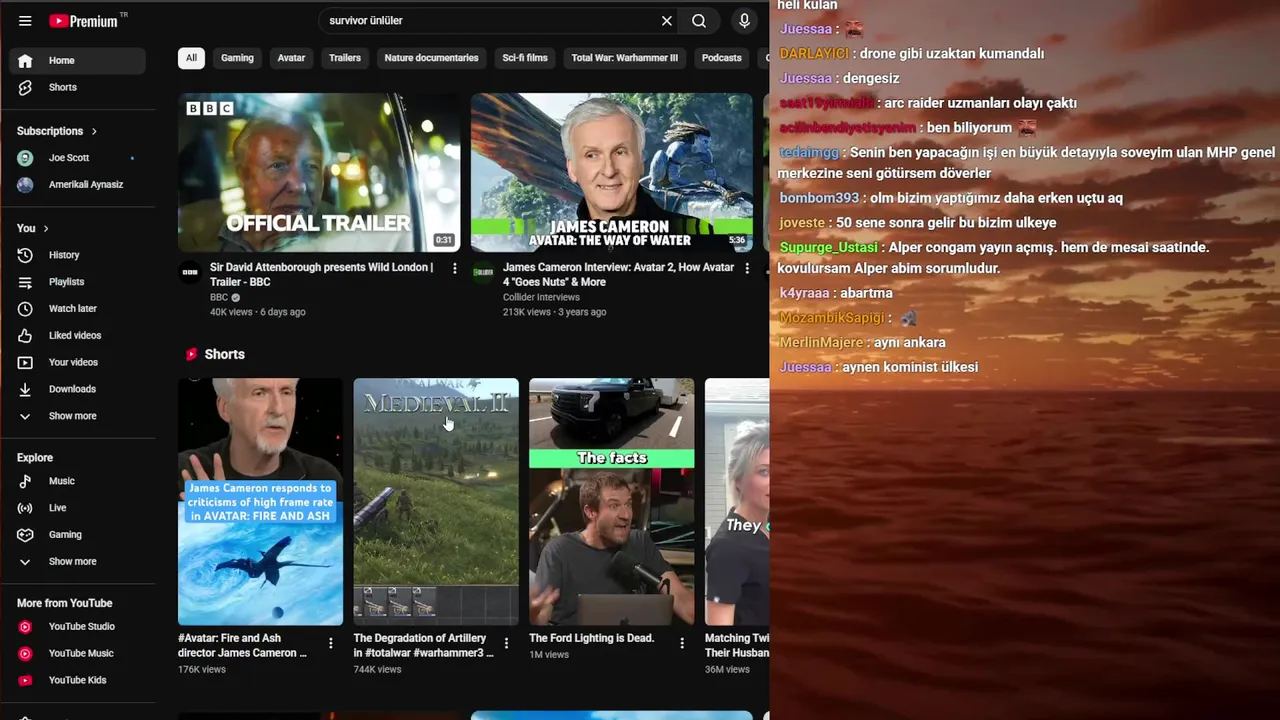Expand Show more under Explore
Image resolution: width=1280 pixels, height=720 pixels.
point(77,562)
